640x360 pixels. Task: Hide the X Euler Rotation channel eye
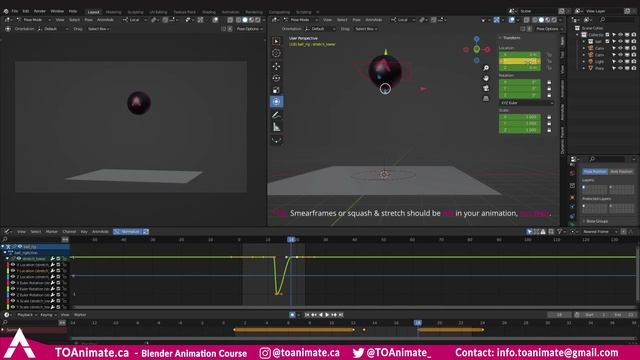coord(13,282)
